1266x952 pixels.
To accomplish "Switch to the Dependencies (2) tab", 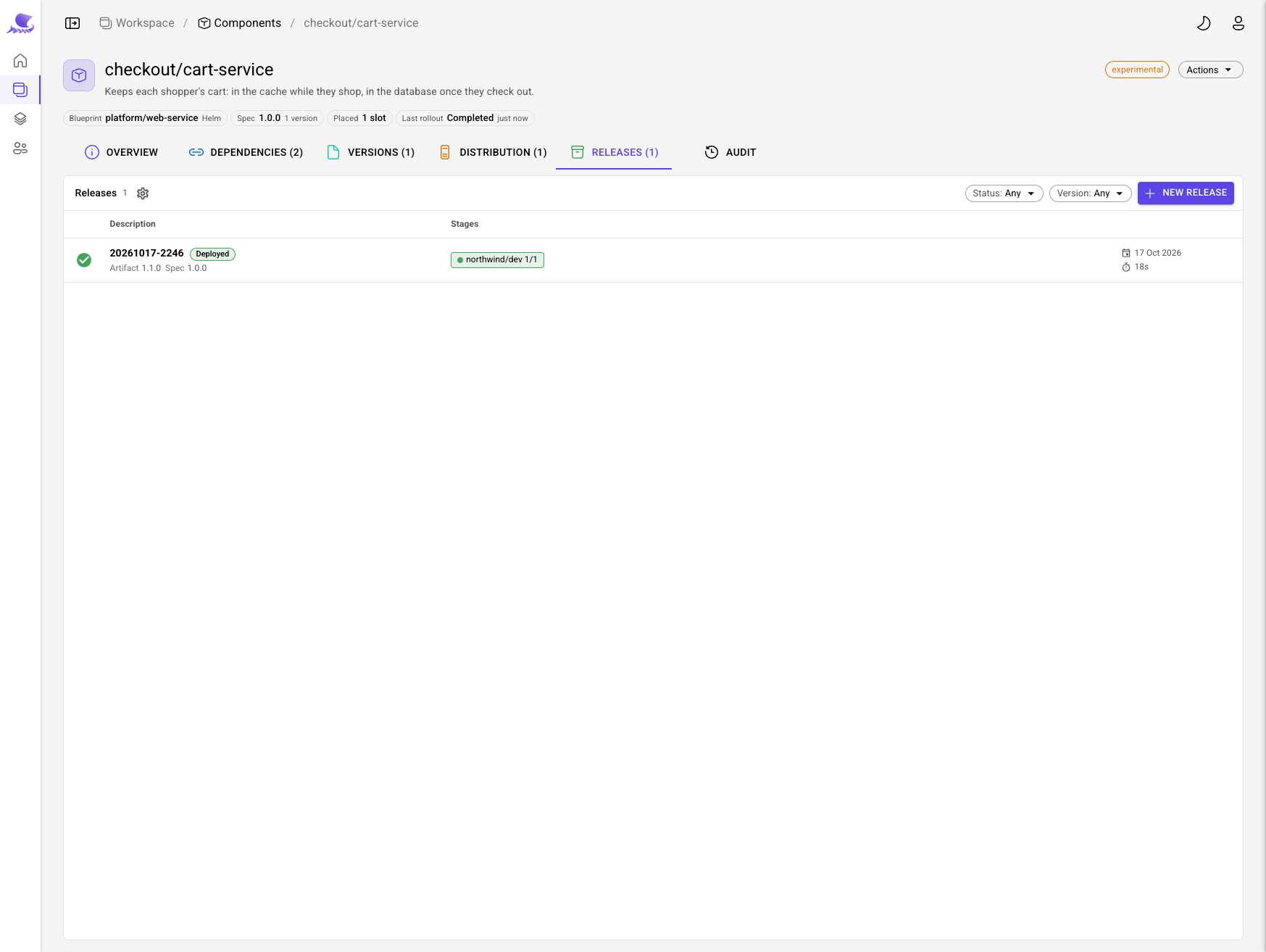I will point(246,152).
